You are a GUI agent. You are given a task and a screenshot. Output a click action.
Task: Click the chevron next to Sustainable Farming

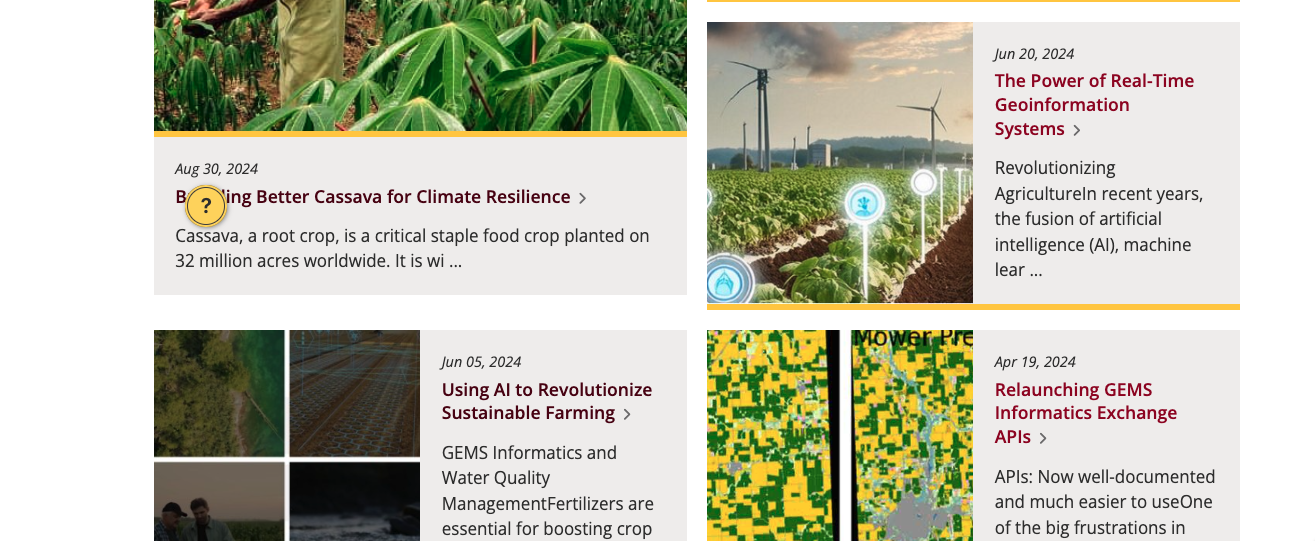627,414
